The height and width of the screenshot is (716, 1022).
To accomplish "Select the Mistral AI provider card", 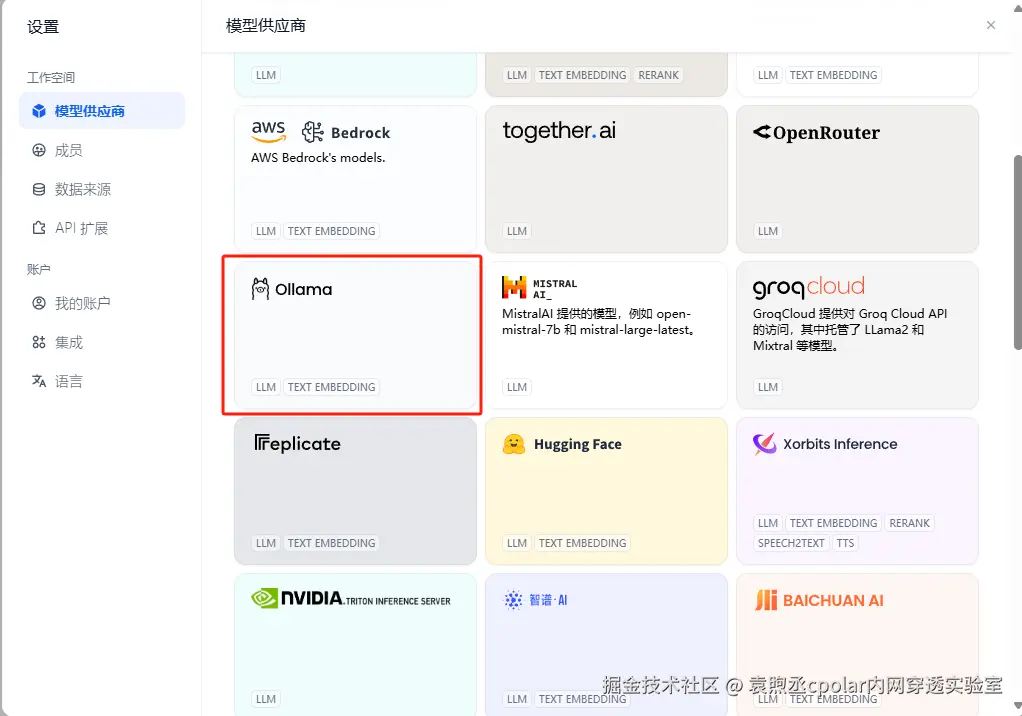I will [606, 335].
